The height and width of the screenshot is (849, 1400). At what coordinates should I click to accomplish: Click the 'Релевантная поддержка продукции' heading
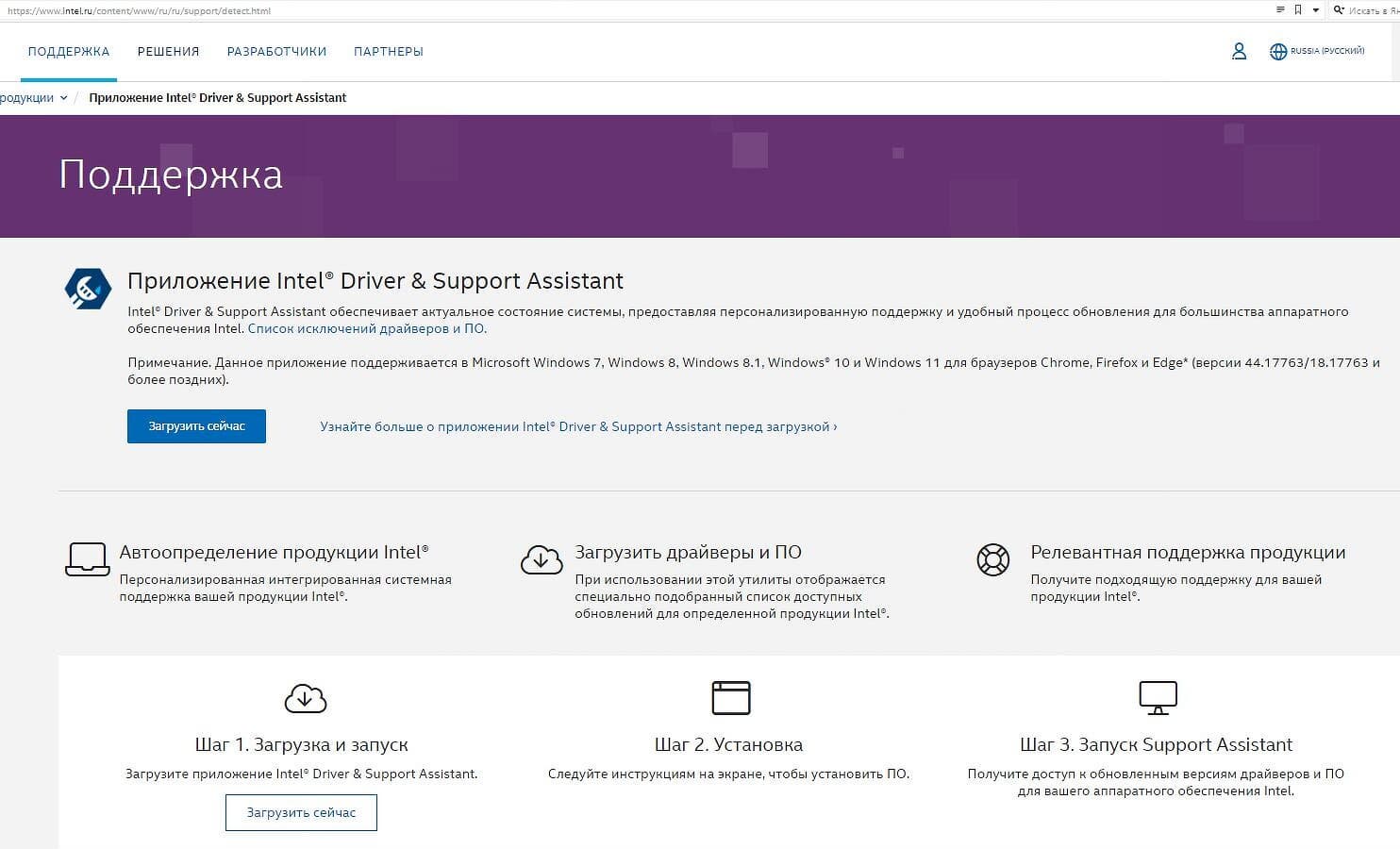[x=1188, y=552]
